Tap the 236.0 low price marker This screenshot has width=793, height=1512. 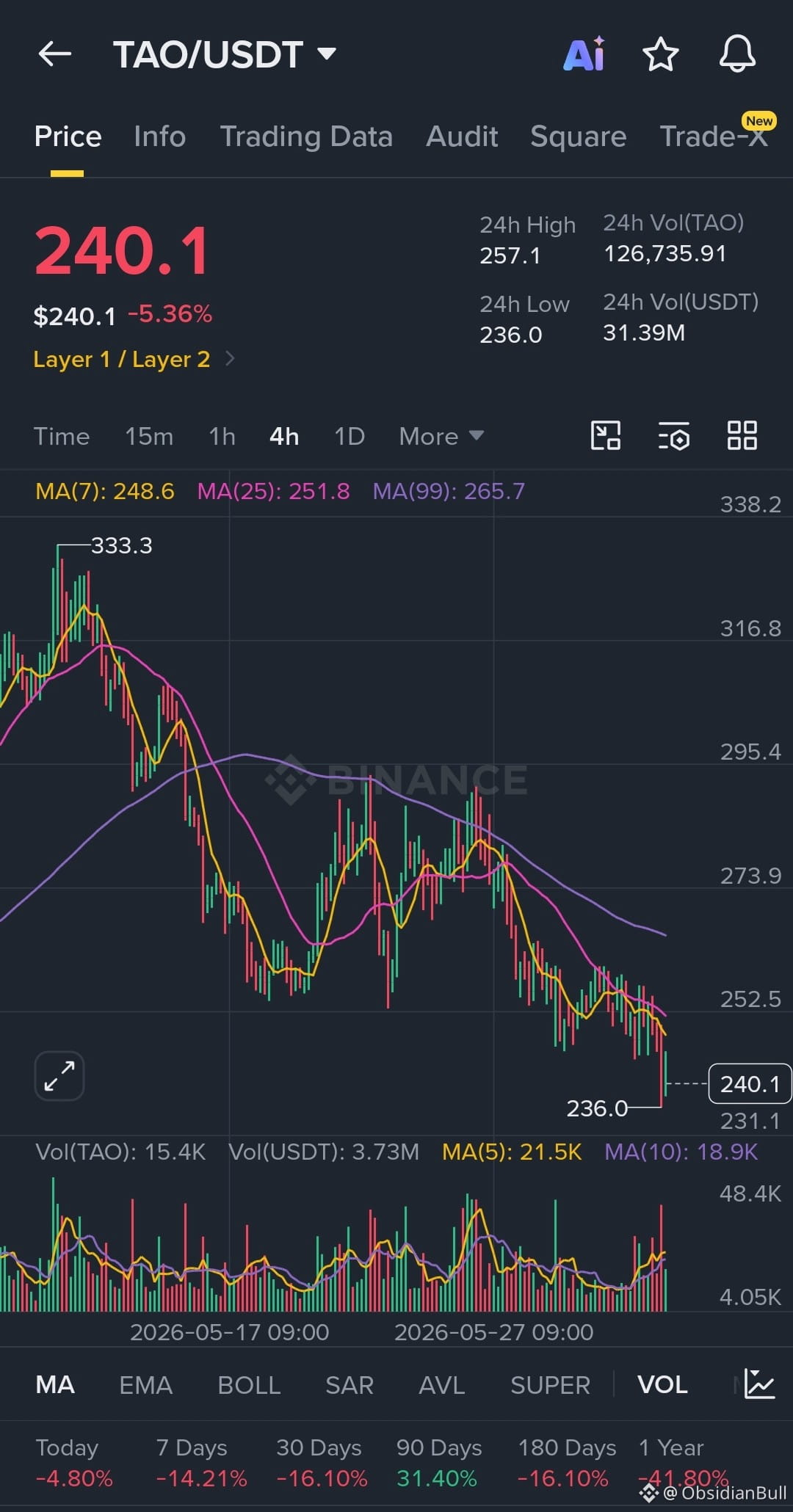coord(597,1108)
